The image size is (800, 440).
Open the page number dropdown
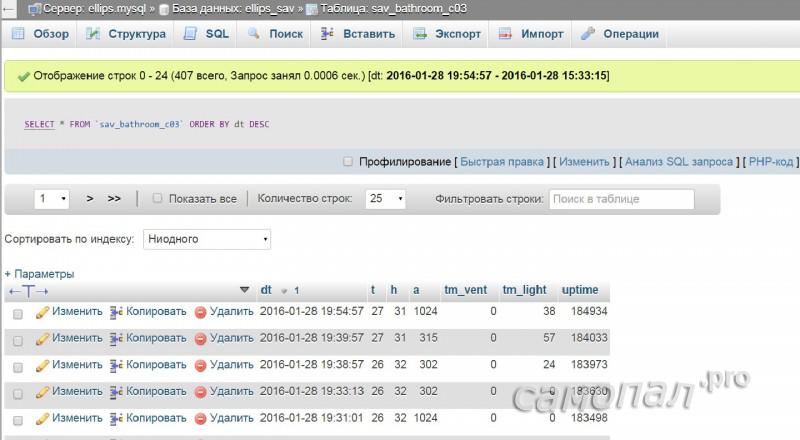[x=52, y=199]
